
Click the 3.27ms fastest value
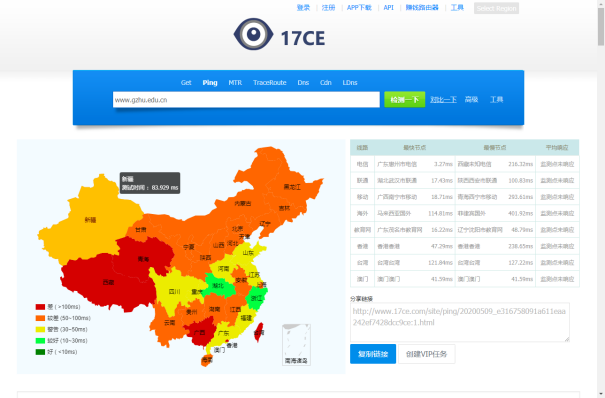click(x=443, y=164)
